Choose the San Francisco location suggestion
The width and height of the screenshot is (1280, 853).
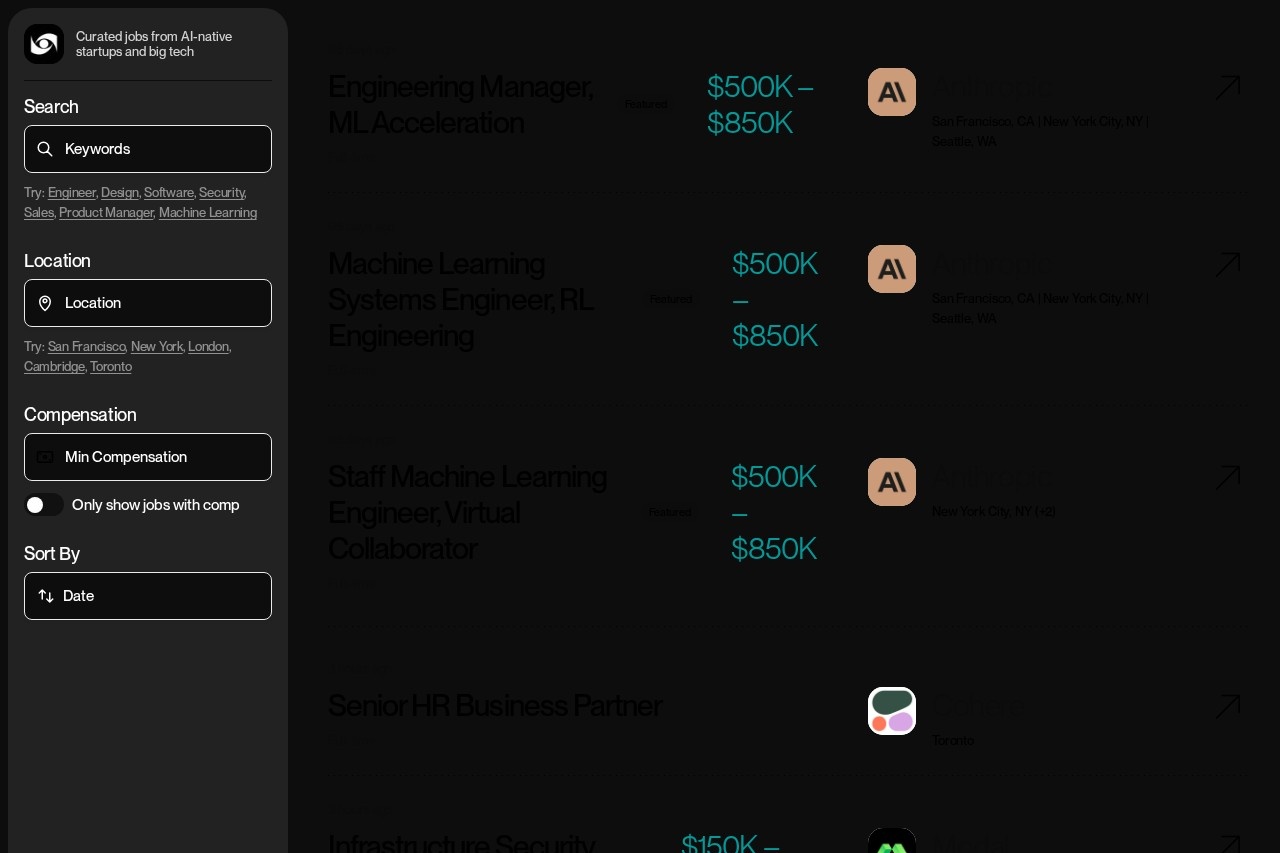(87, 347)
